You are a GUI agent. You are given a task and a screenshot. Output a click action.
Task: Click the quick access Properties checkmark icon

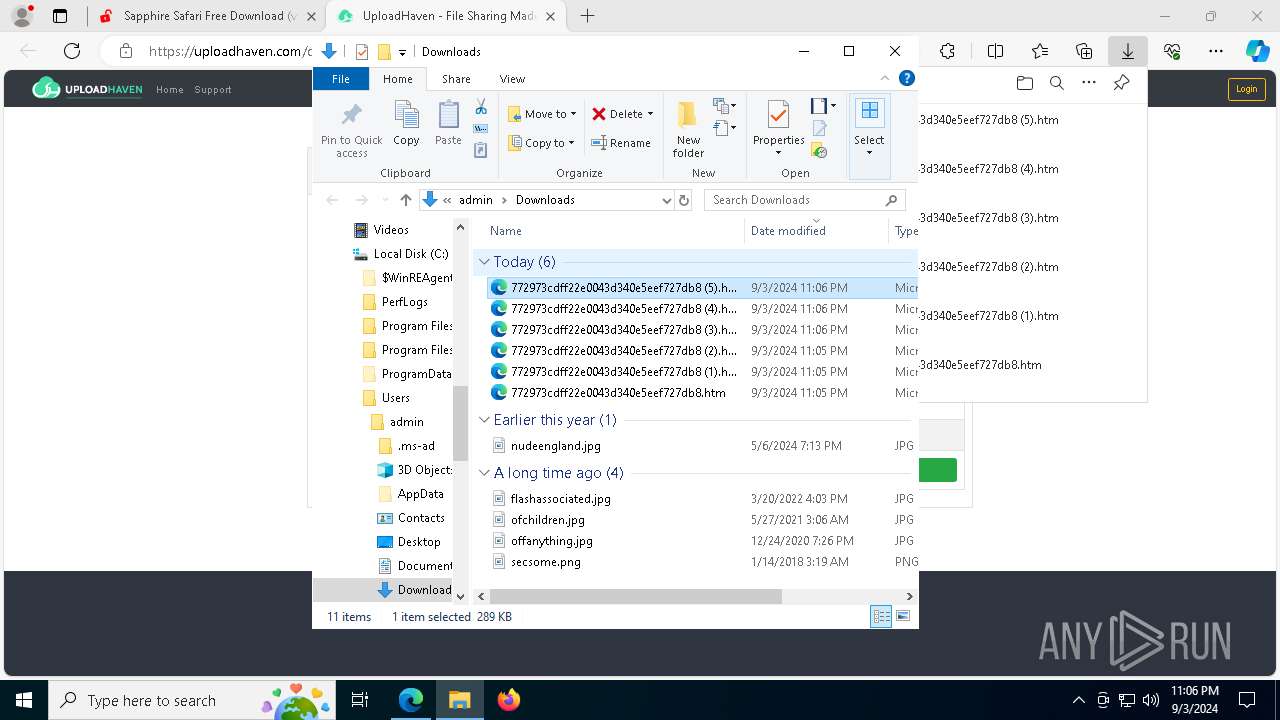tap(362, 52)
